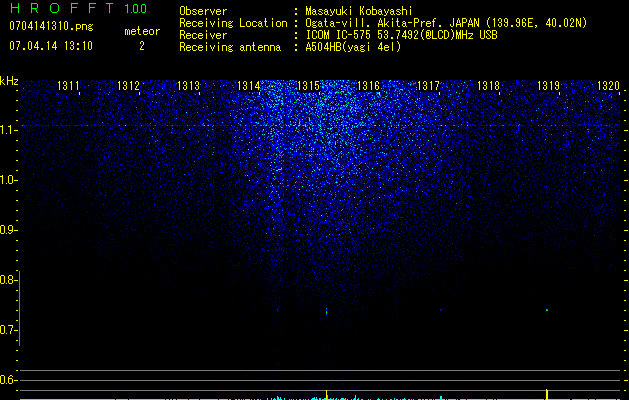Click the 1.1 frequency axis label
This screenshot has height=400, width=629.
coord(7,130)
